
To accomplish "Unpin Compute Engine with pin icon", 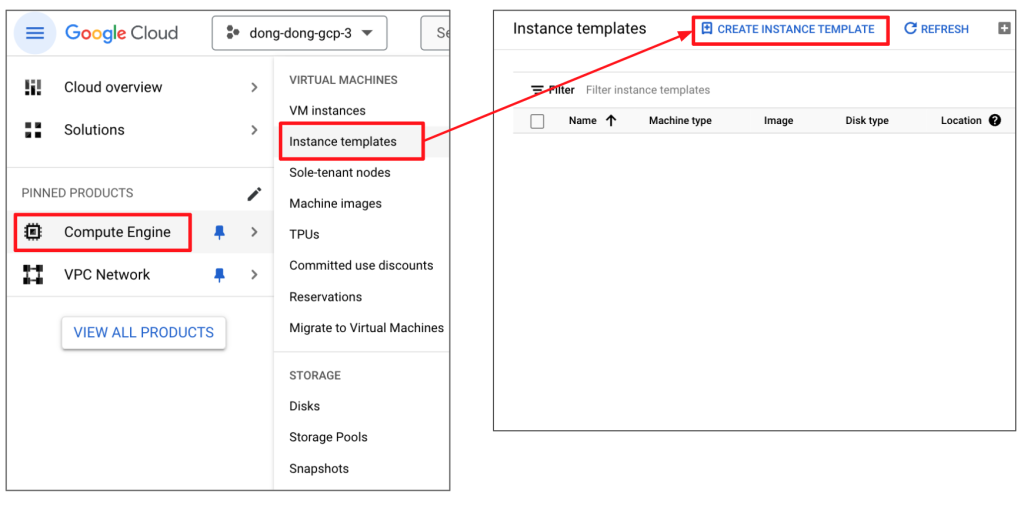I will pyautogui.click(x=219, y=232).
